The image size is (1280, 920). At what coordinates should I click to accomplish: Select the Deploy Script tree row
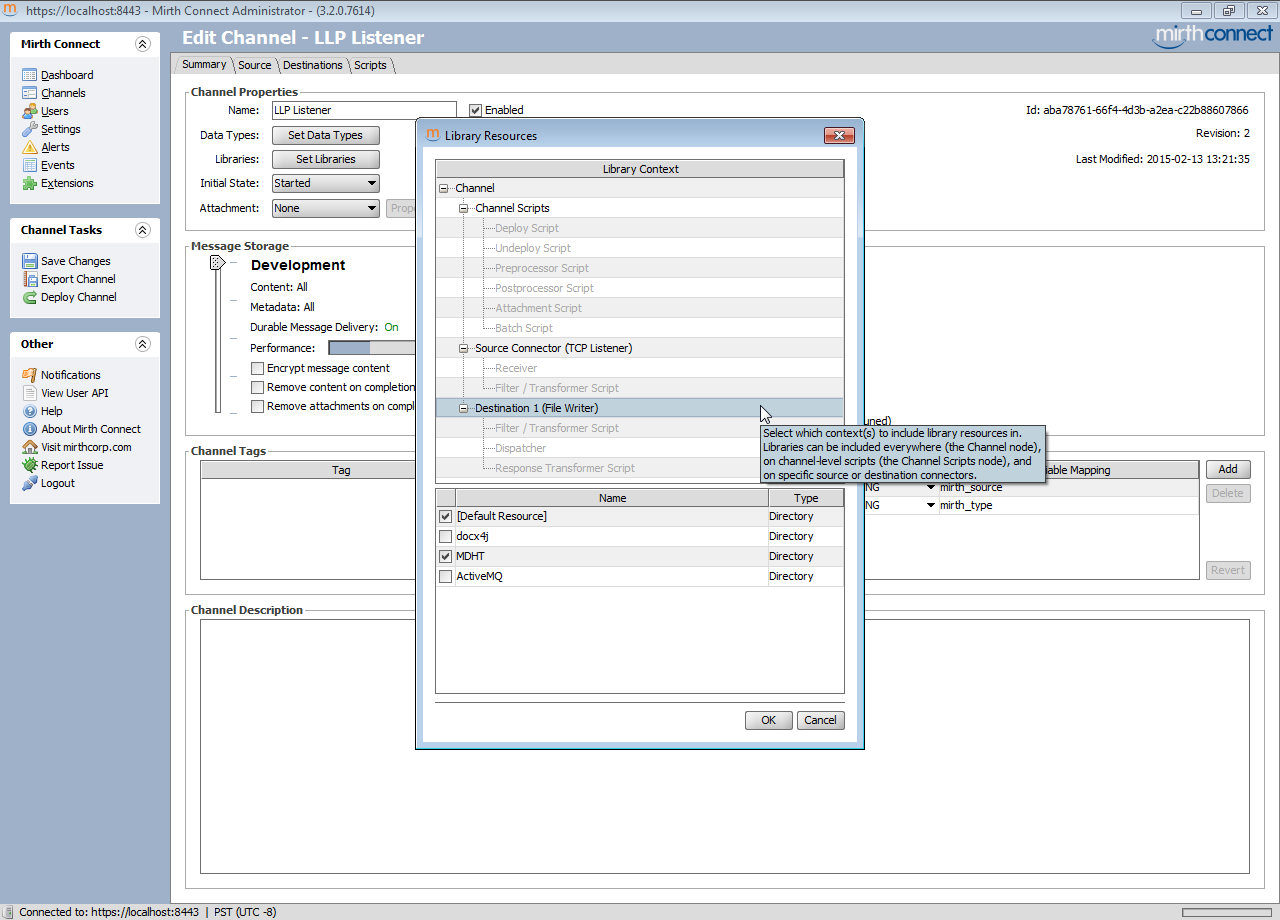point(640,228)
